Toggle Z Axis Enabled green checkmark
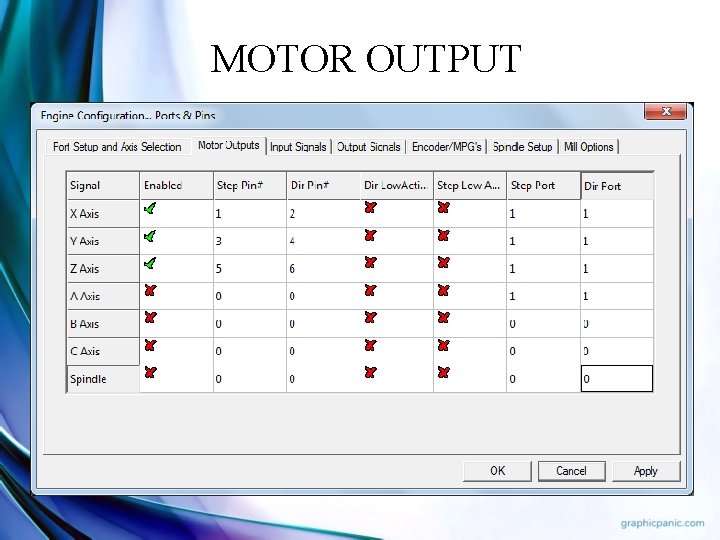 (150, 264)
